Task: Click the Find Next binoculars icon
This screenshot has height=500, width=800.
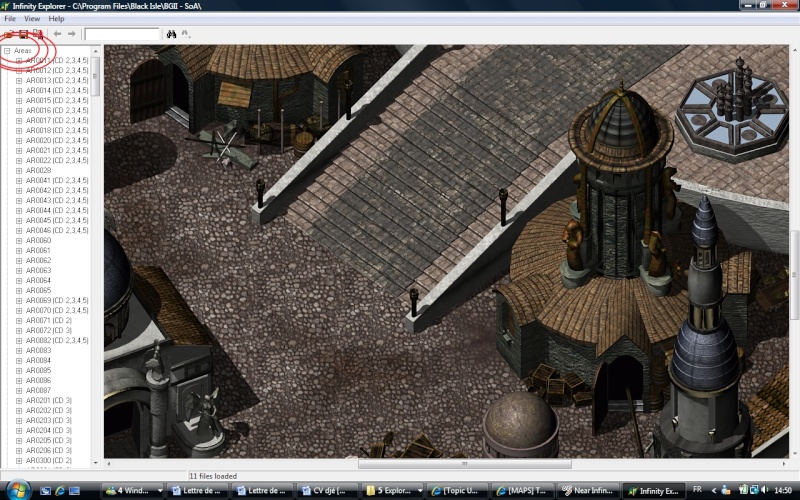Action: point(186,34)
